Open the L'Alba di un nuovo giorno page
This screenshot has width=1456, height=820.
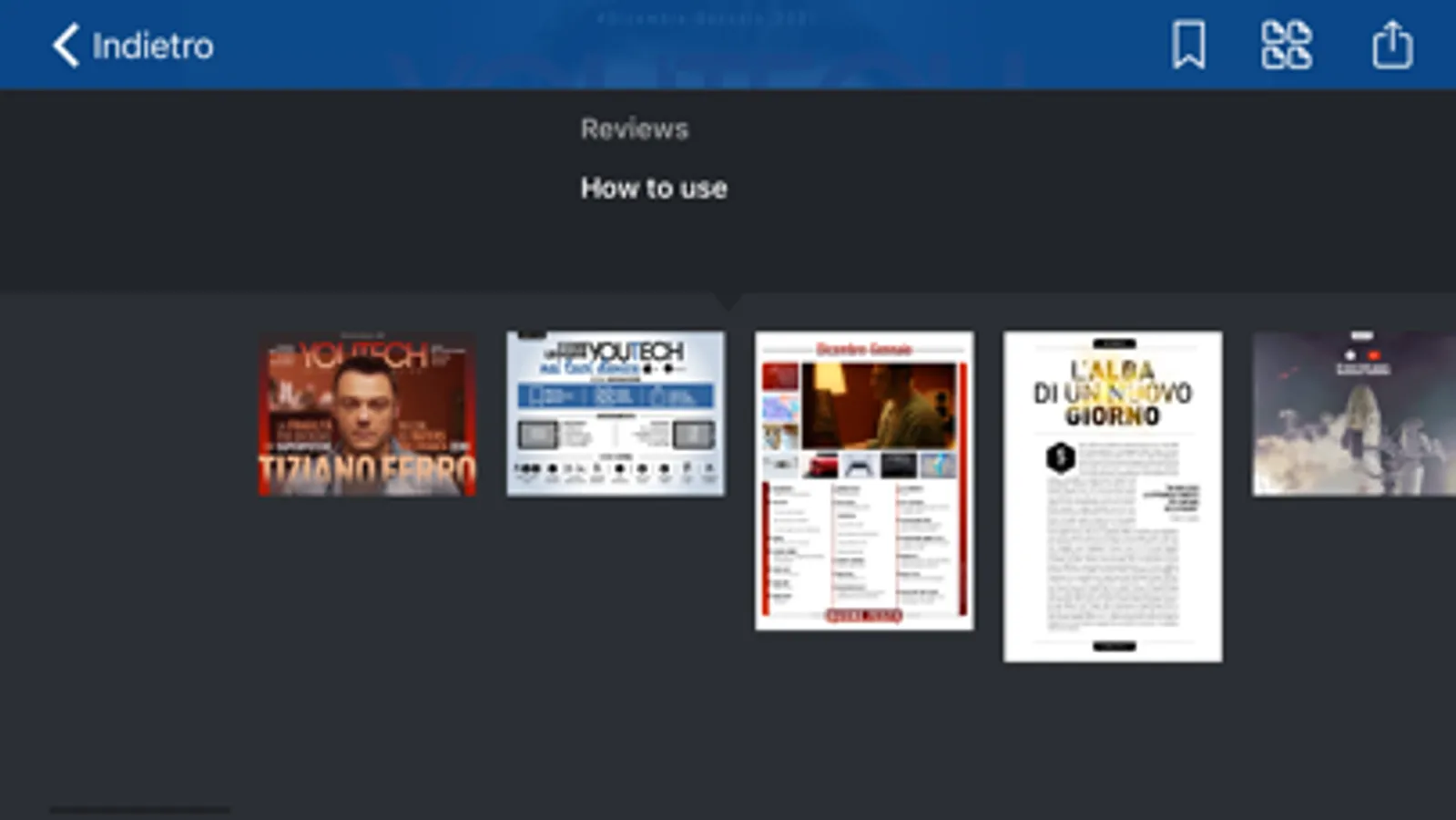[1113, 497]
